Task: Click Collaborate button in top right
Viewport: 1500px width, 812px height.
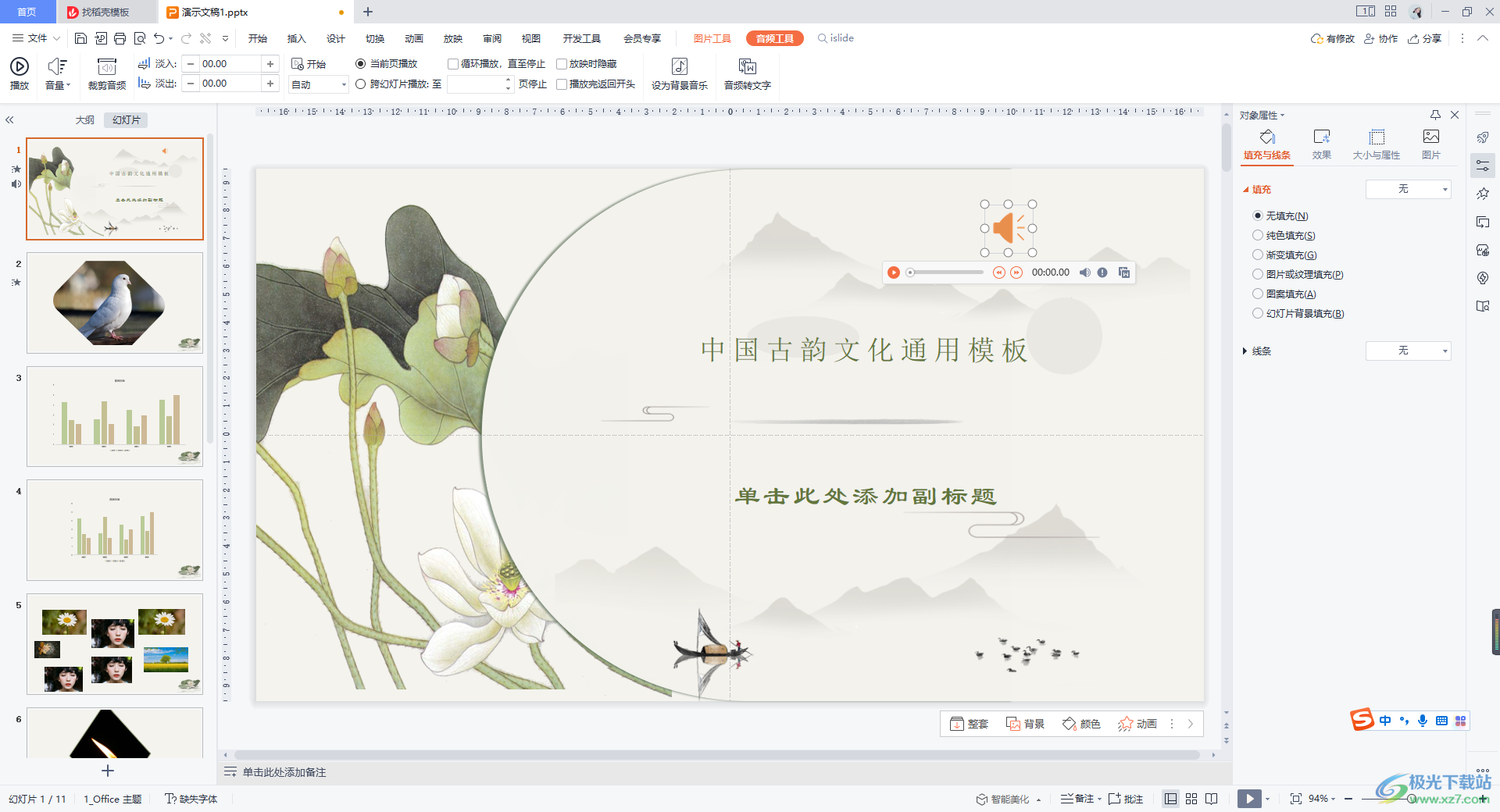Action: point(1381,38)
